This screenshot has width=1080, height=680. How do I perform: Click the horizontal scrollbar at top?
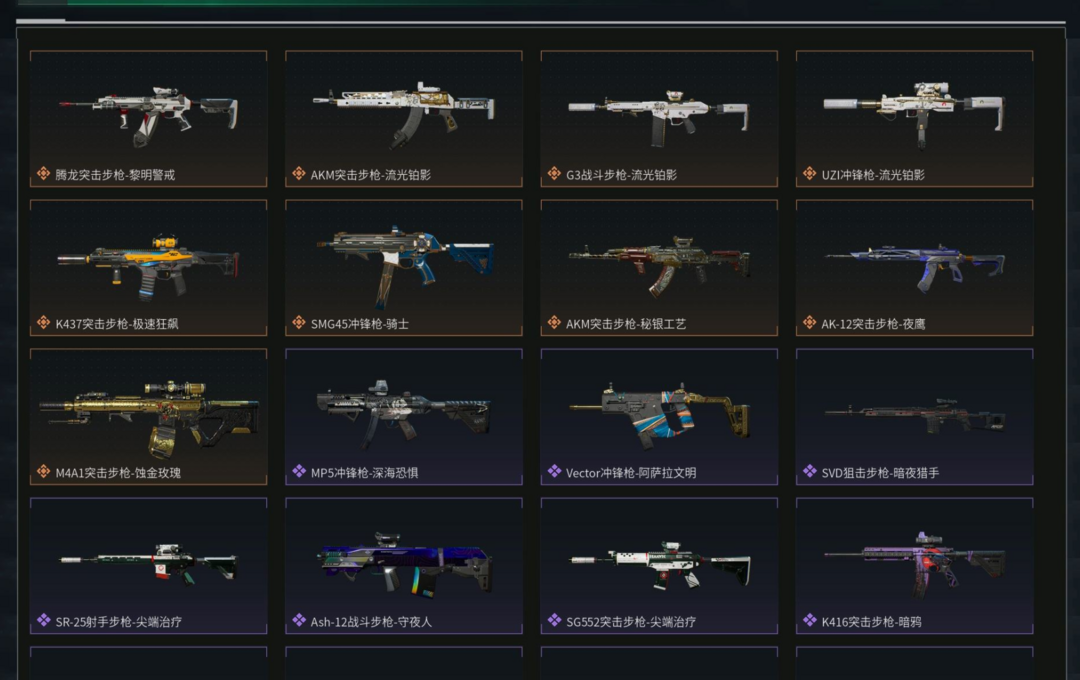tap(541, 21)
